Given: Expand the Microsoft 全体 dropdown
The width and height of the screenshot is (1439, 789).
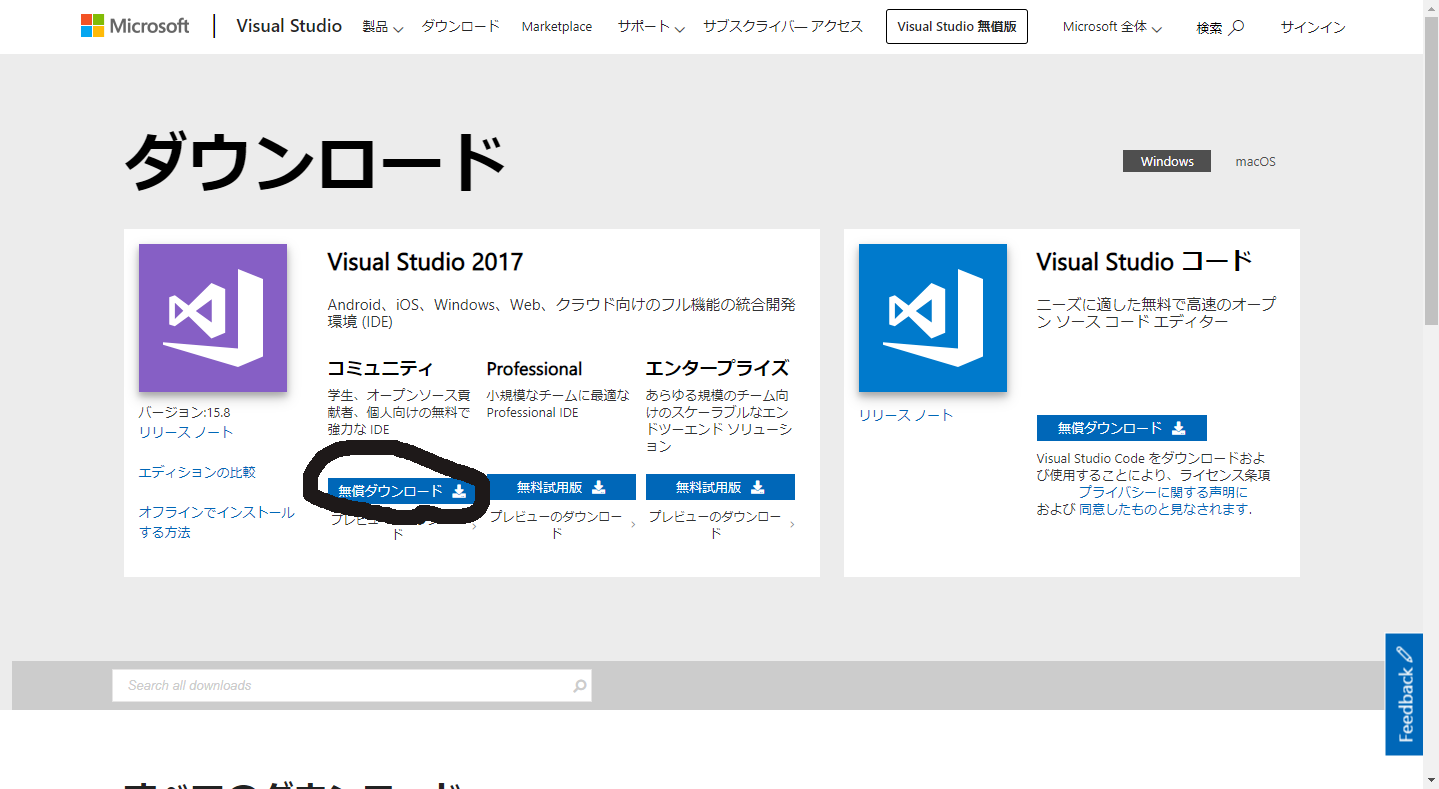Looking at the screenshot, I should (x=1112, y=27).
